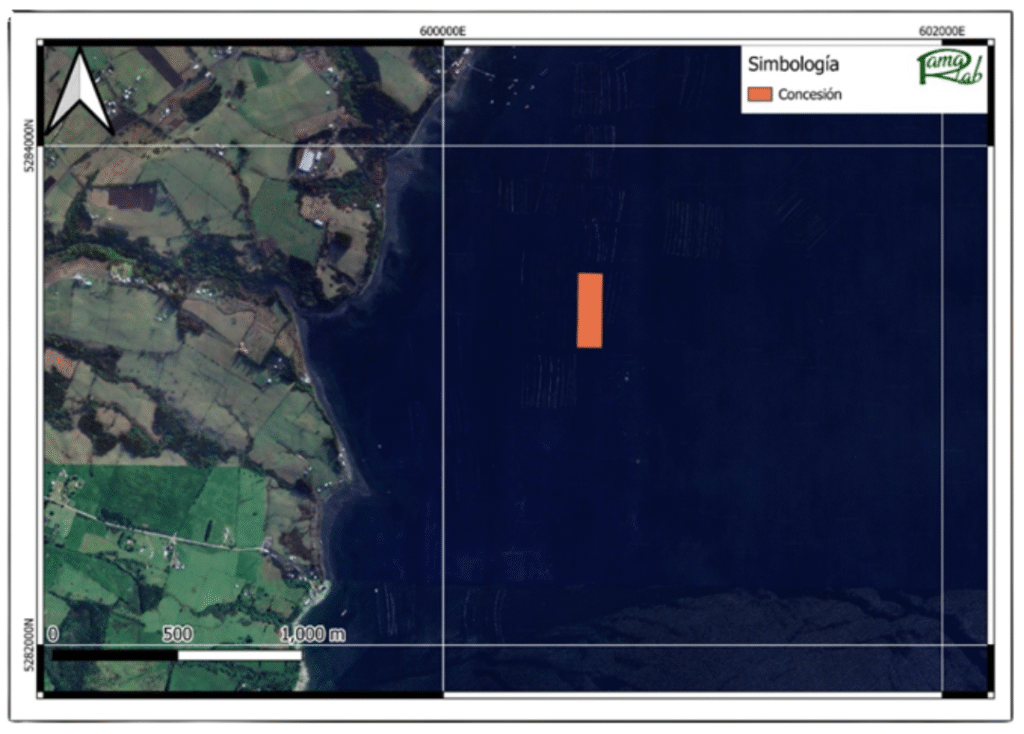Click the Concesión legend label

[810, 95]
